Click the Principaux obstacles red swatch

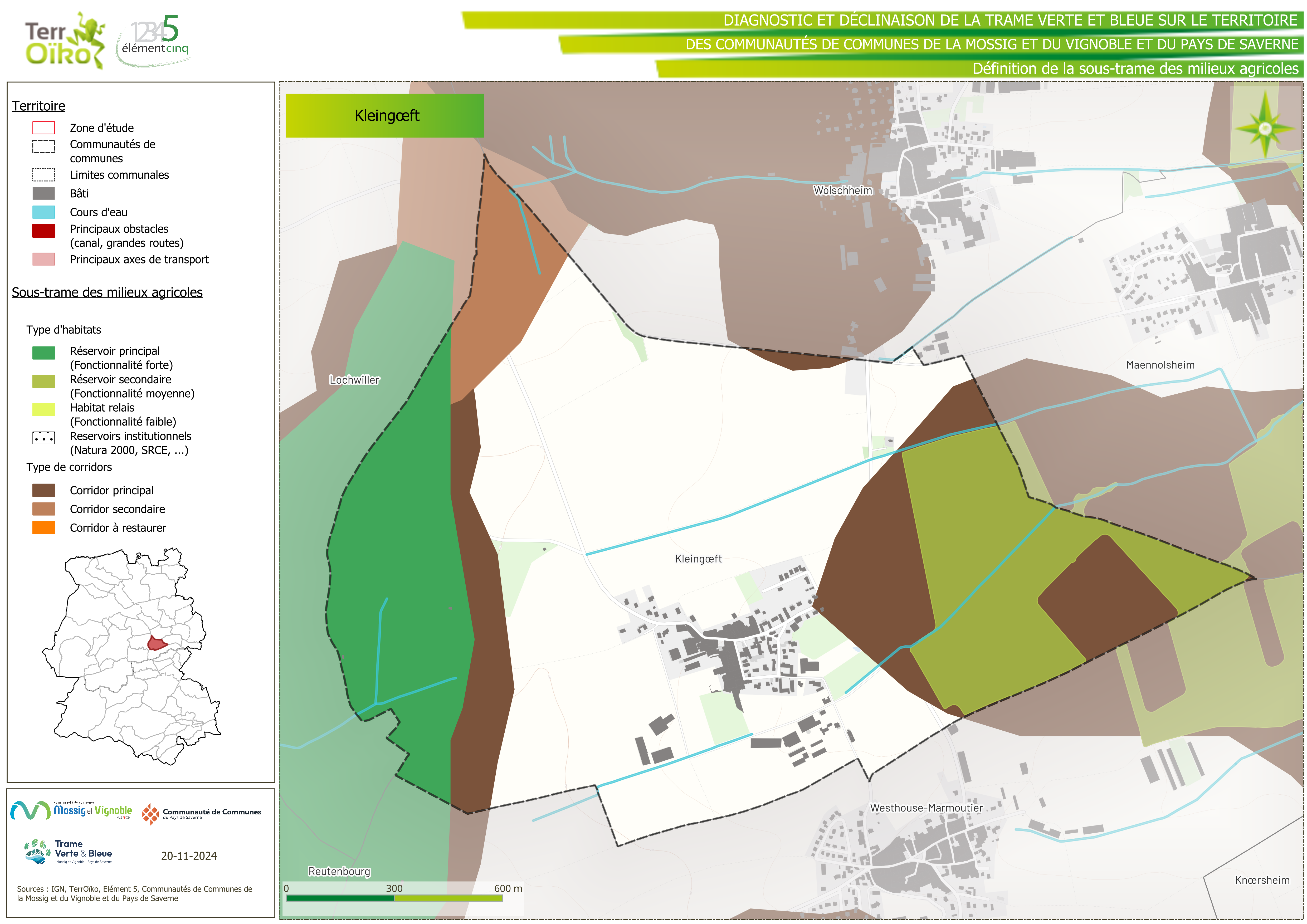point(44,231)
